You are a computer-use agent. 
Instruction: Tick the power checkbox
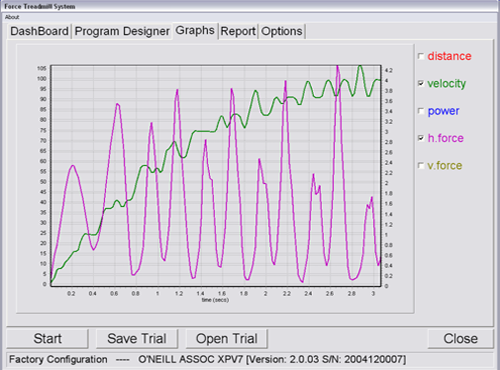421,111
